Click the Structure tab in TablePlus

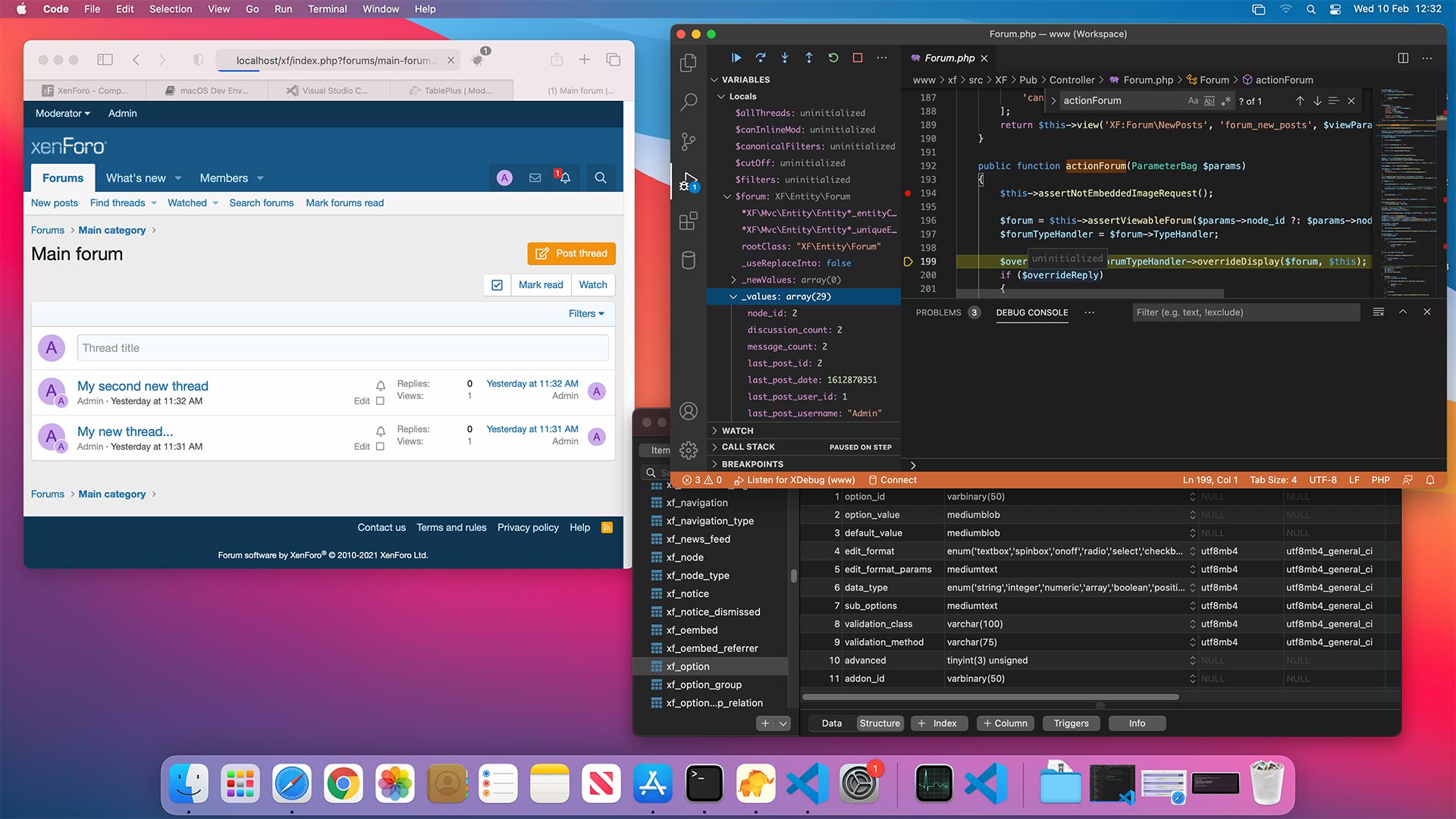(x=879, y=722)
